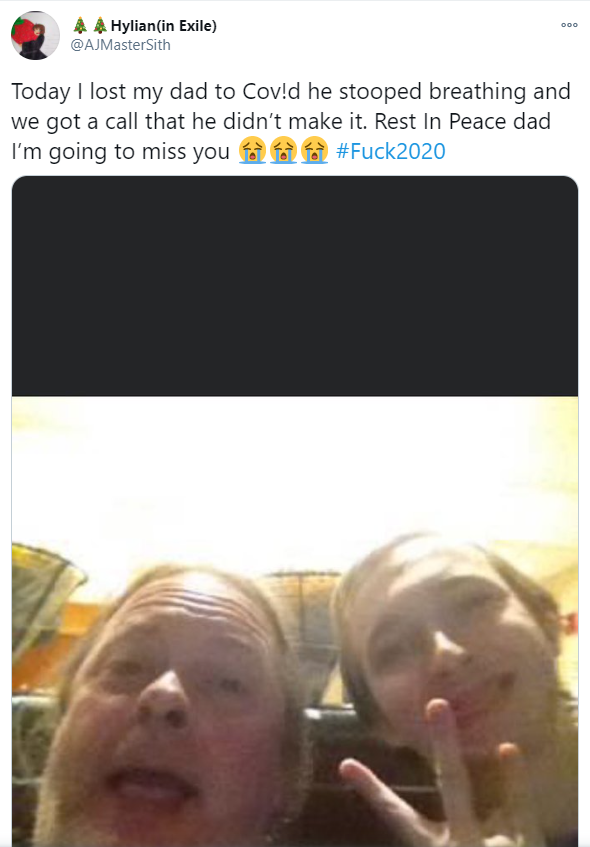The image size is (590, 847).
Task: Open the attached selfie photo
Action: tap(295, 621)
